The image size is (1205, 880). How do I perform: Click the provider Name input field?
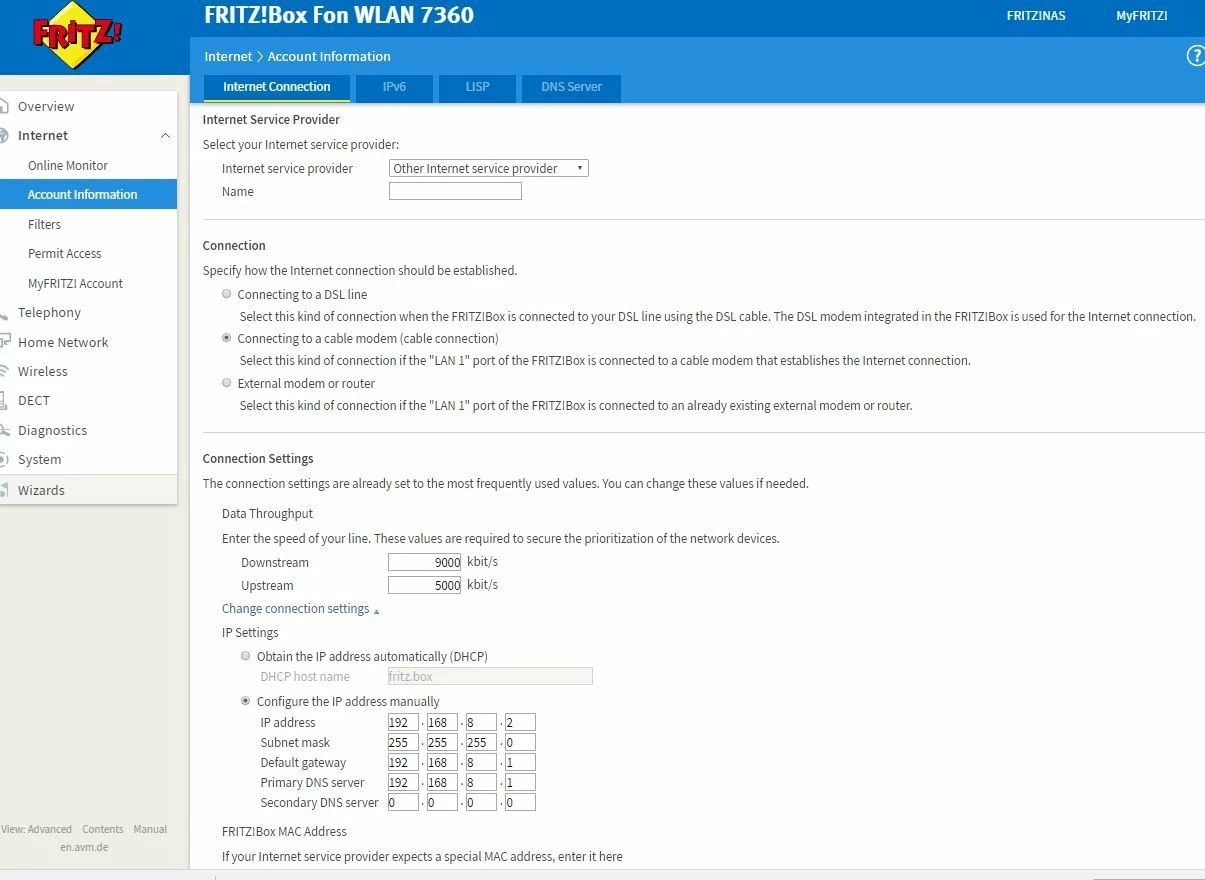pyautogui.click(x=455, y=191)
